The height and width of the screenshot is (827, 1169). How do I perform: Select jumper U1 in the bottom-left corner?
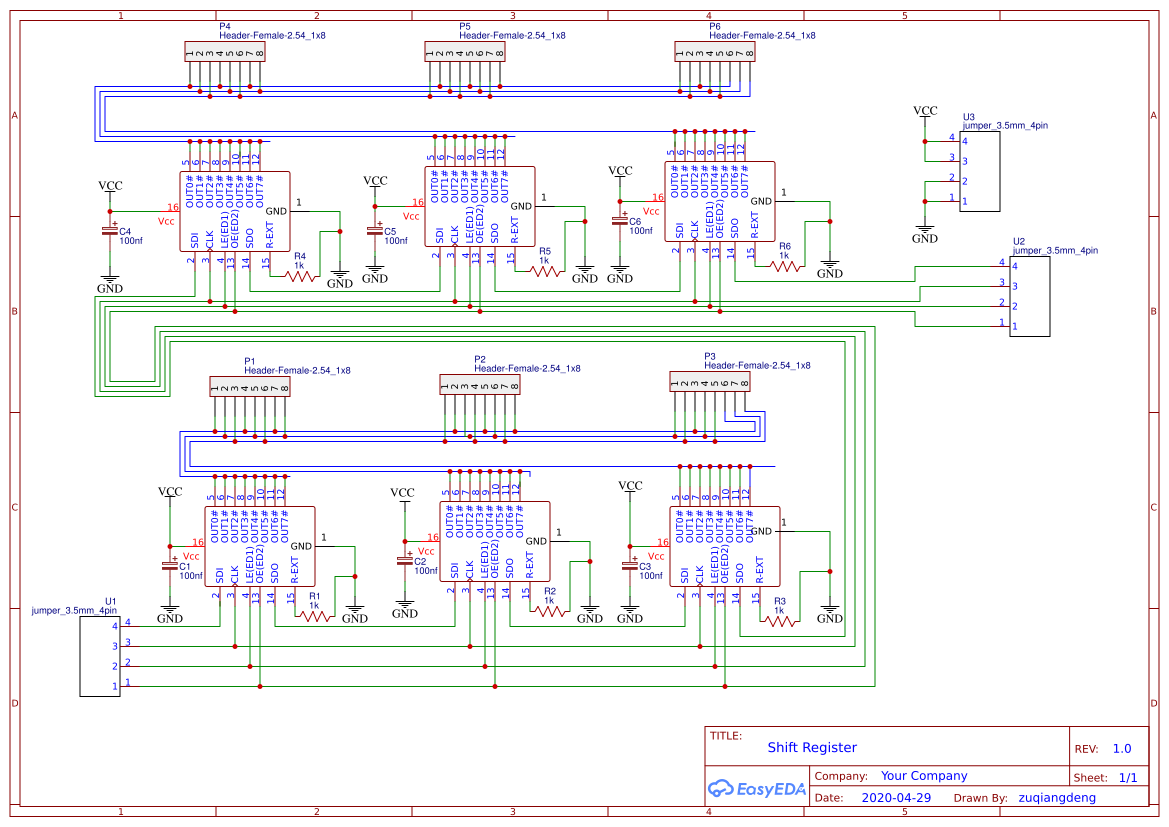[x=98, y=655]
